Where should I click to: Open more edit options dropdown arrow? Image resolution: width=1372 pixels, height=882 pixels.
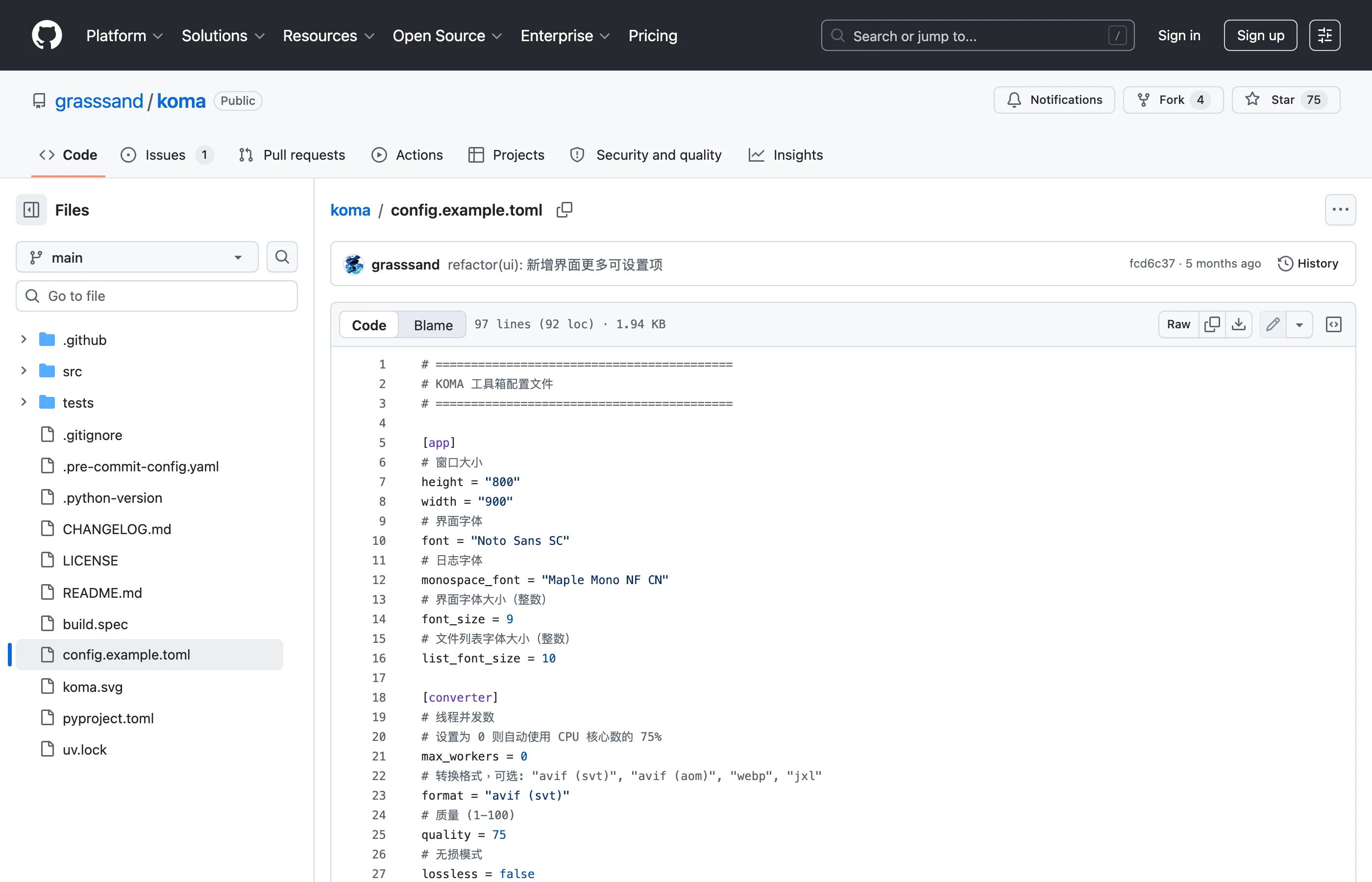[1299, 325]
